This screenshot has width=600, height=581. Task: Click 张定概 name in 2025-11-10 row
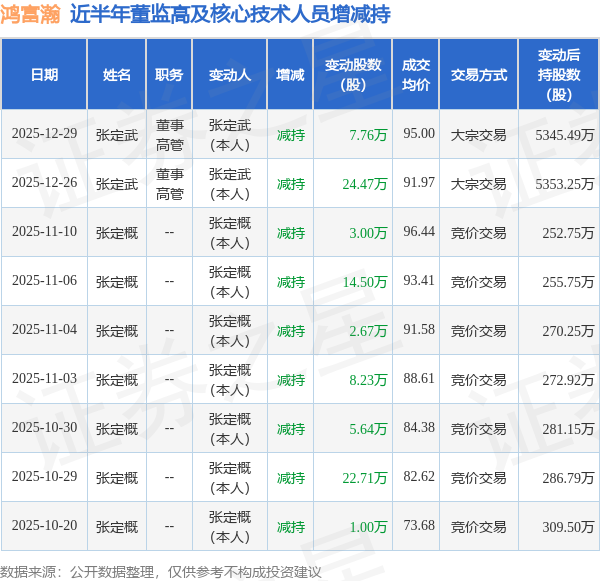coord(117,233)
